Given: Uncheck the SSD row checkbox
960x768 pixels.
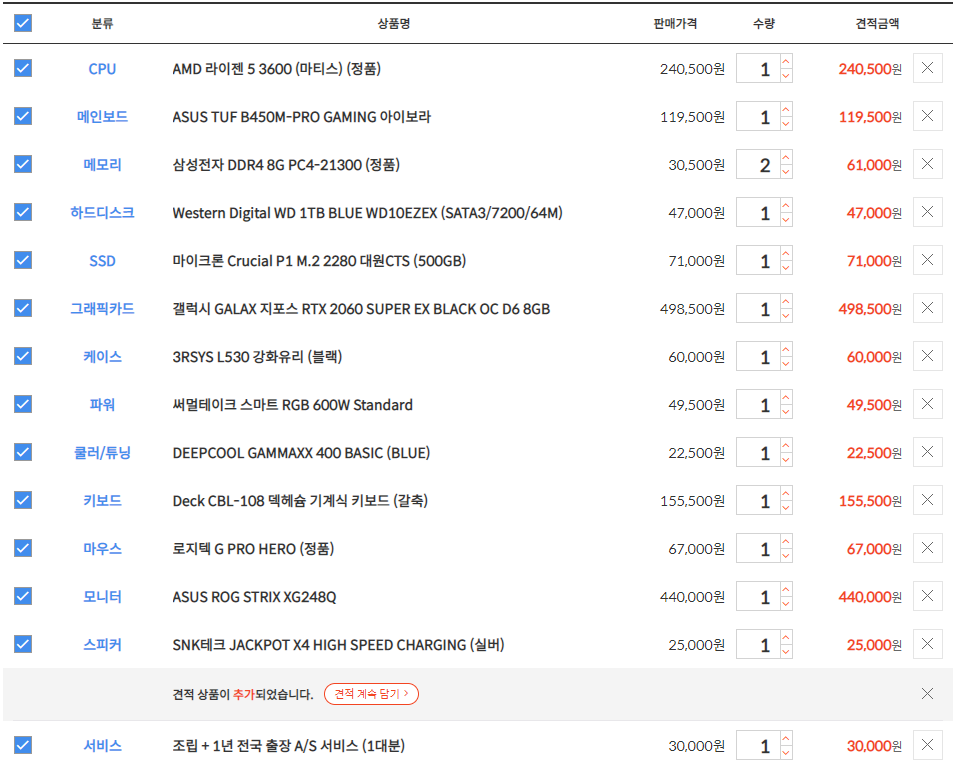Looking at the screenshot, I should pyautogui.click(x=23, y=260).
